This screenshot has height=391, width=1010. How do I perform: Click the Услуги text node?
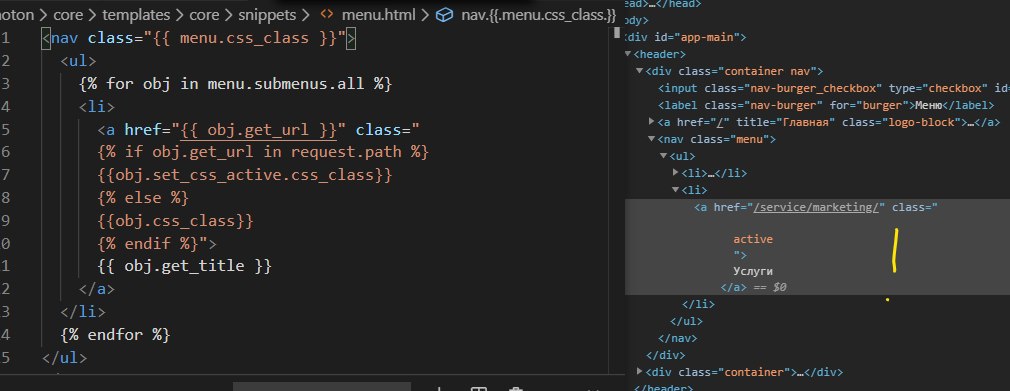point(753,271)
